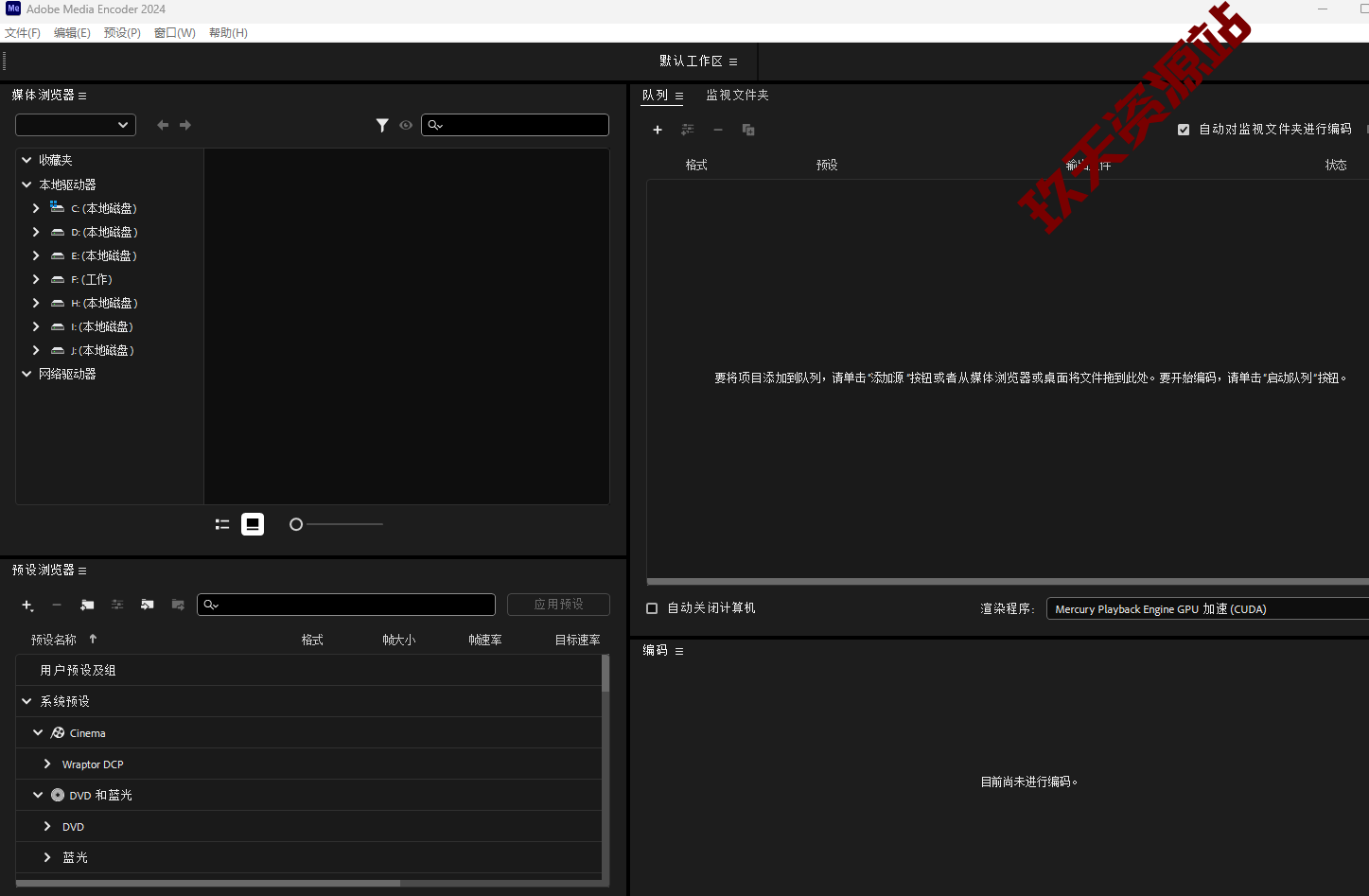This screenshot has width=1369, height=896.
Task: Sort by 预设名称 column header
Action: 53,641
